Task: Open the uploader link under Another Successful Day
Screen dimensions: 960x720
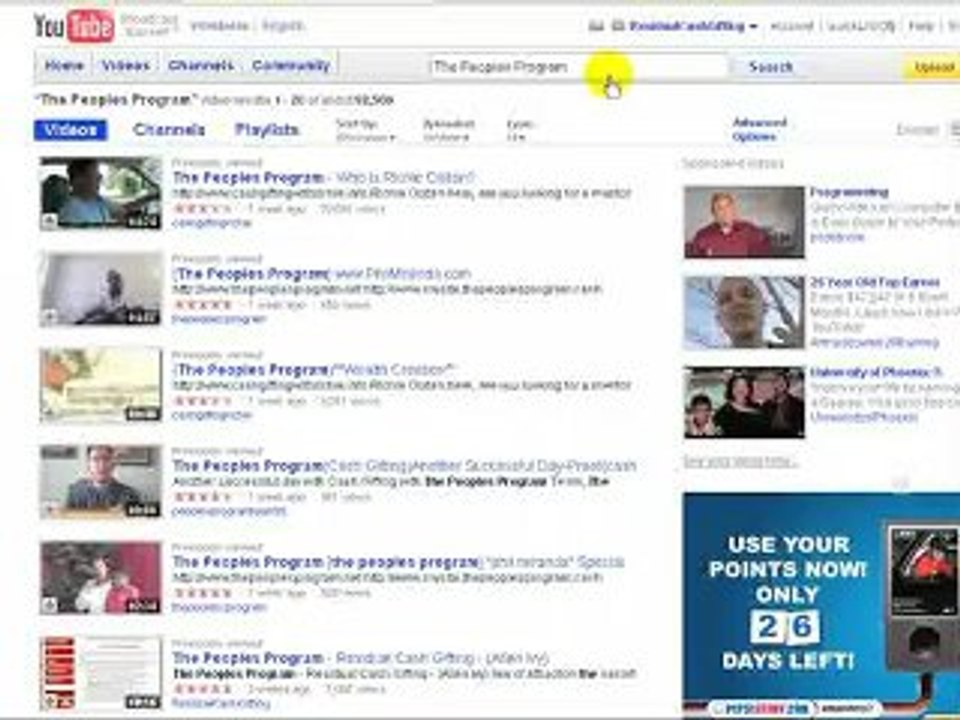Action: coord(229,511)
